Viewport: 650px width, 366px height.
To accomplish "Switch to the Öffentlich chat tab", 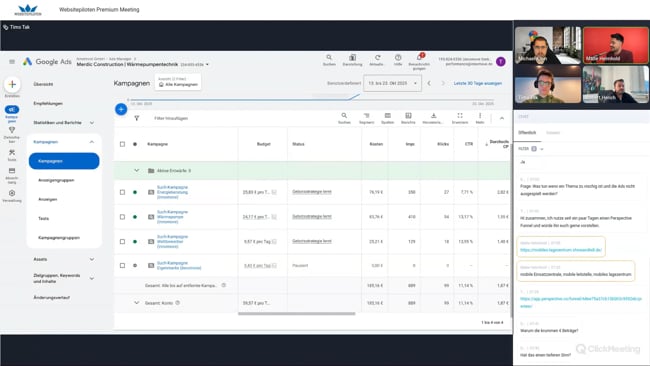I will pyautogui.click(x=527, y=133).
